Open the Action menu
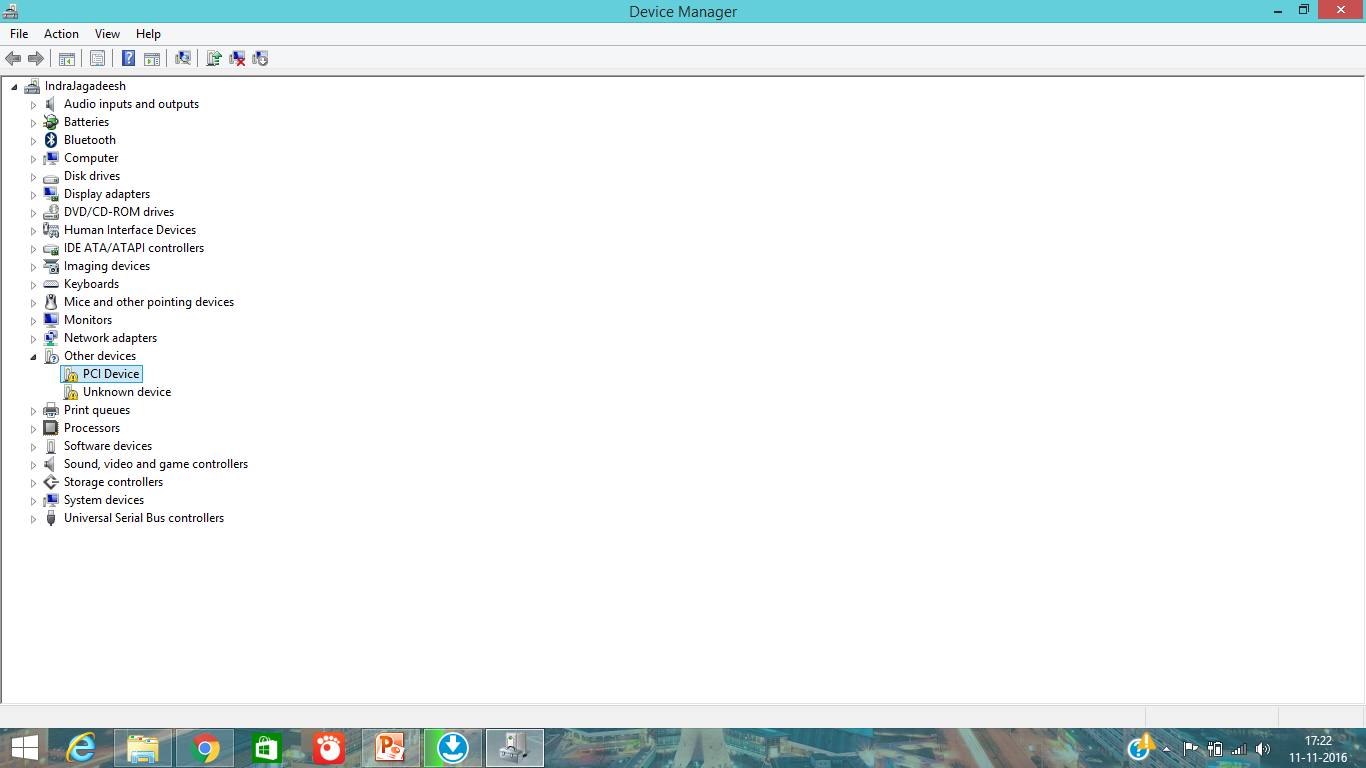Screen dimensions: 1366x768 pyautogui.click(x=61, y=33)
